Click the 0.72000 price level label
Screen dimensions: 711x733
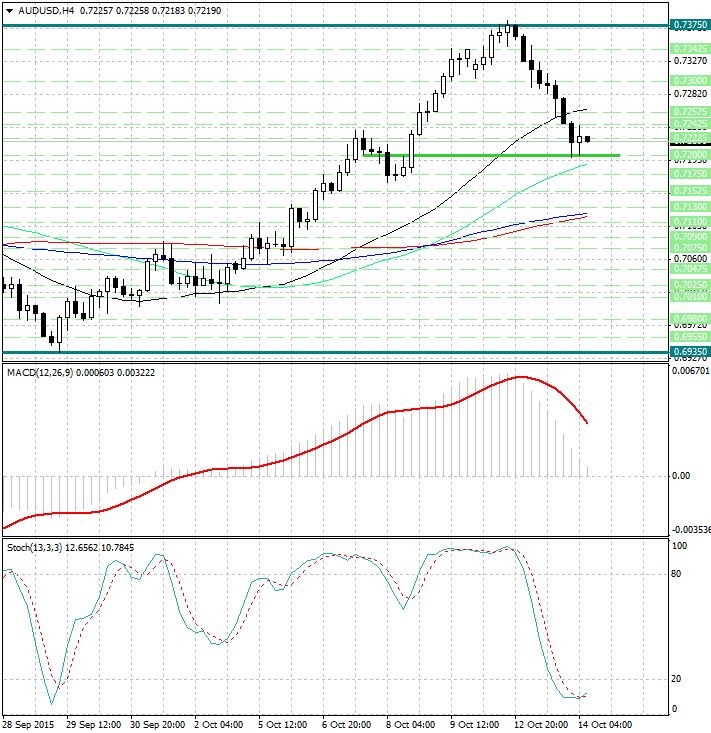(690, 154)
